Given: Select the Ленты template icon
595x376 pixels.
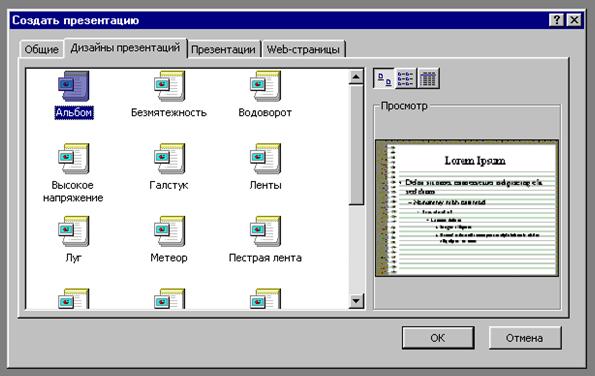Looking at the screenshot, I should point(265,159).
